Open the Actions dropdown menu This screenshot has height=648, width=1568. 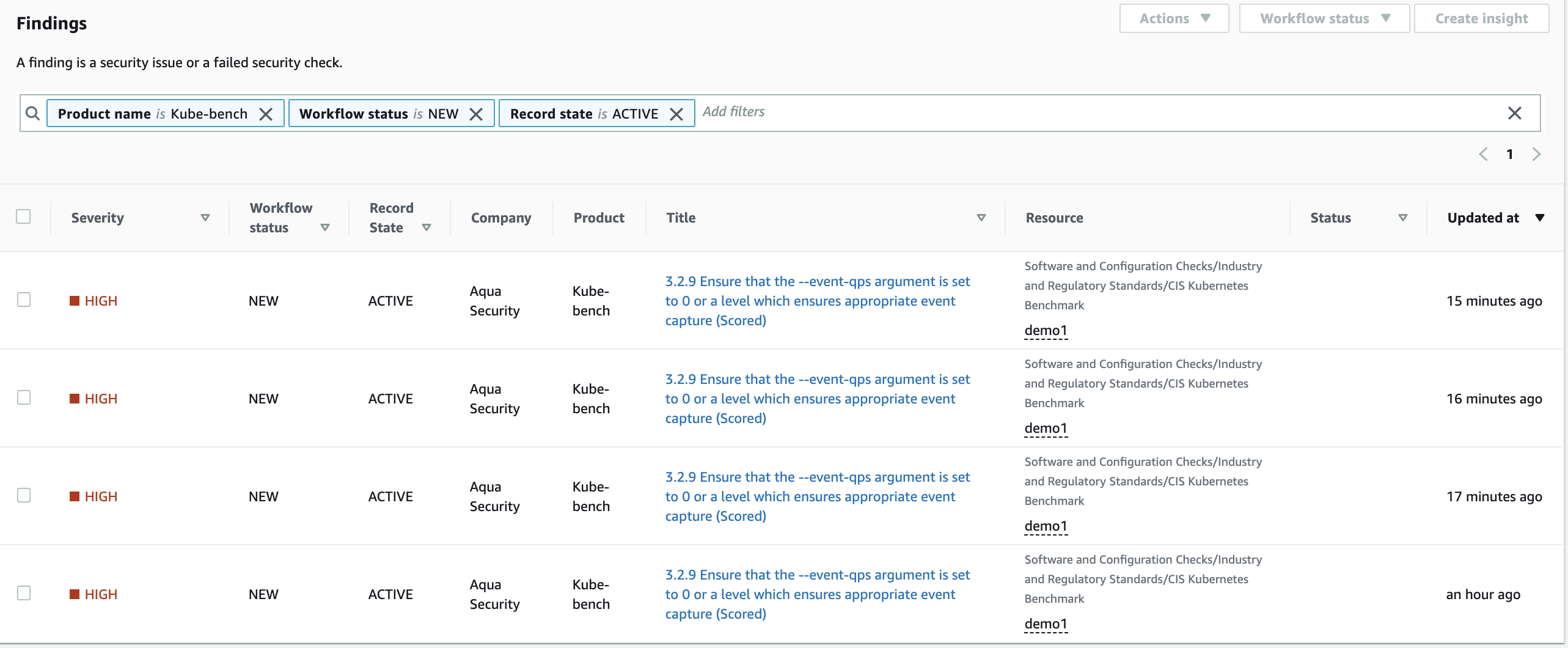coord(1173,18)
